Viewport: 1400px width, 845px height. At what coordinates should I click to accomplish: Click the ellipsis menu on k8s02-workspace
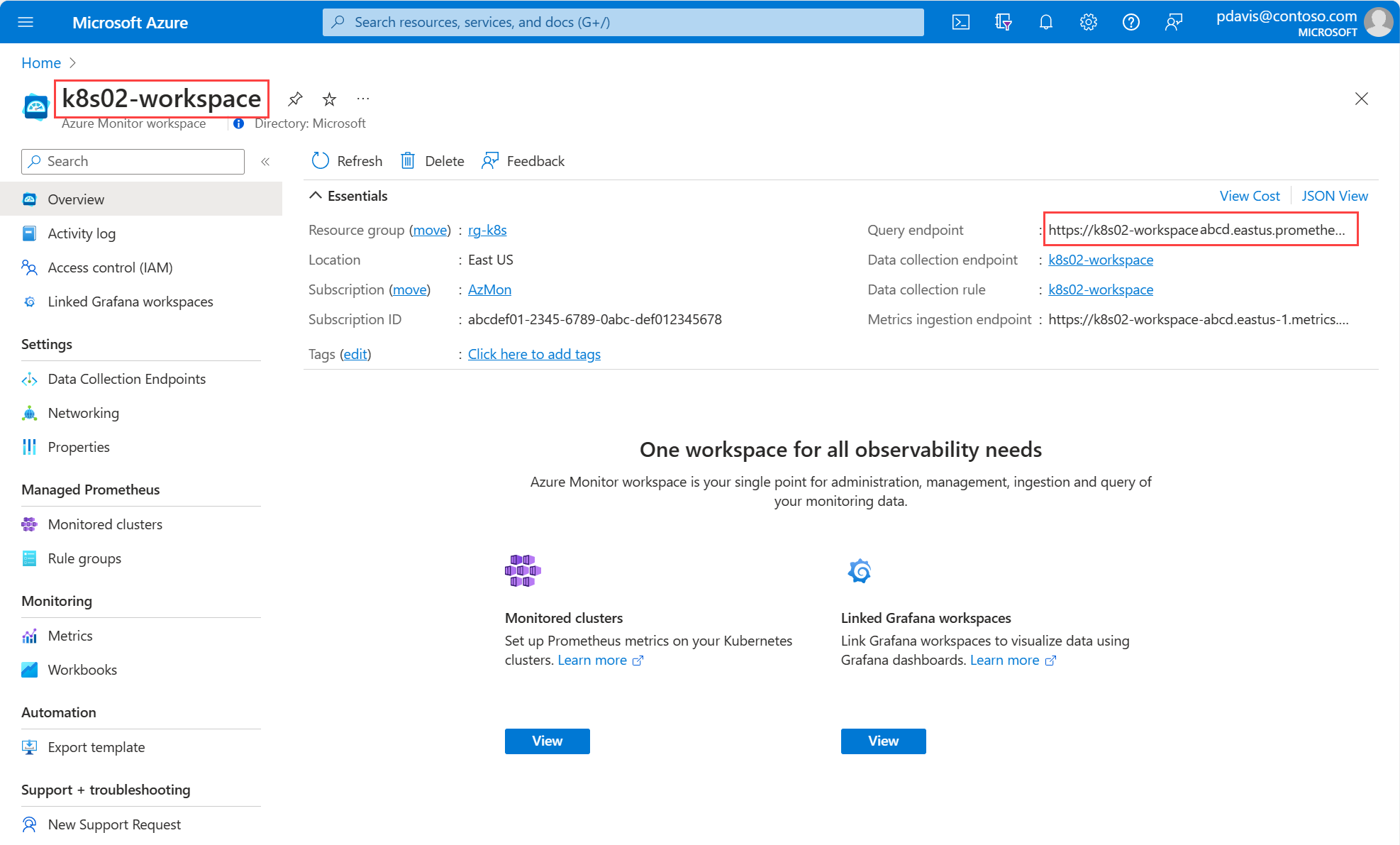coord(365,98)
